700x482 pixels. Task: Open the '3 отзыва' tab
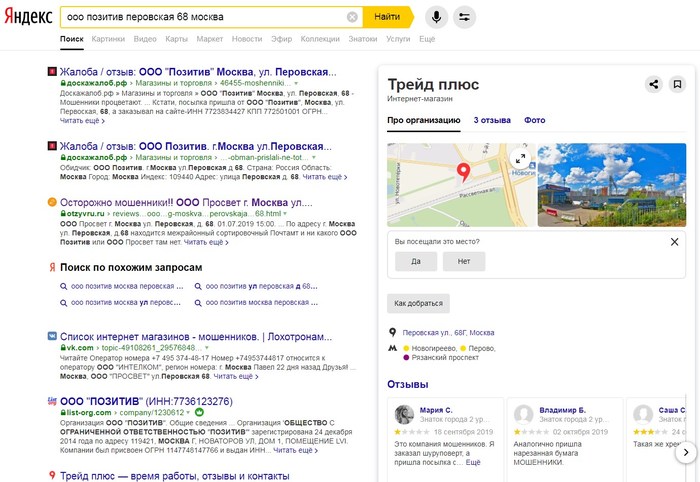click(x=491, y=120)
